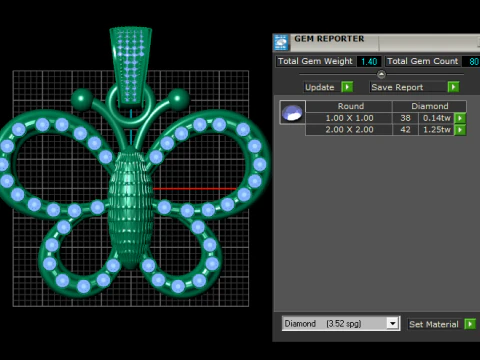480x360 pixels.
Task: Click the Total Gem Count label
Action: 422,61
